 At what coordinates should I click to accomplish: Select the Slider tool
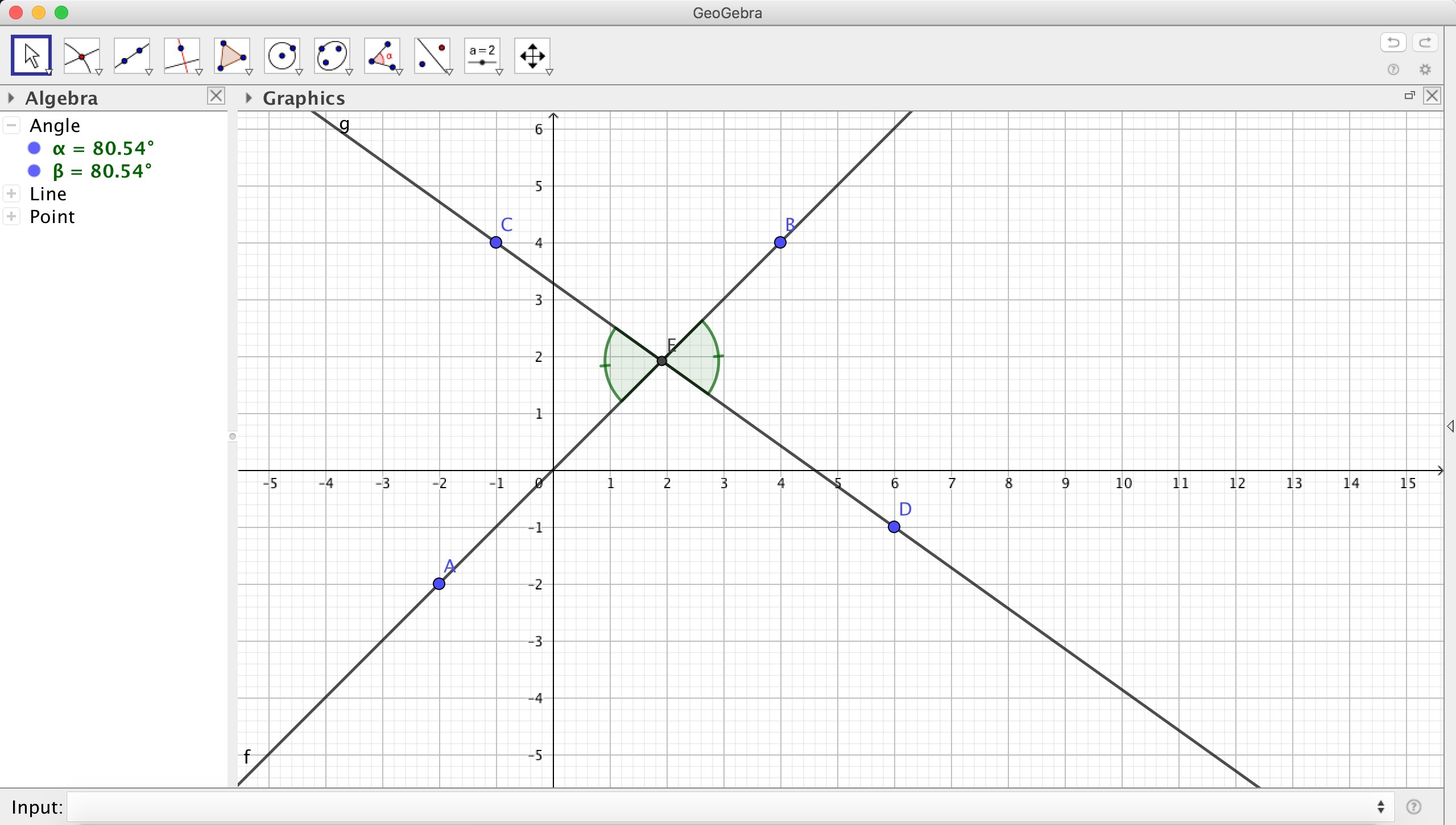[483, 55]
